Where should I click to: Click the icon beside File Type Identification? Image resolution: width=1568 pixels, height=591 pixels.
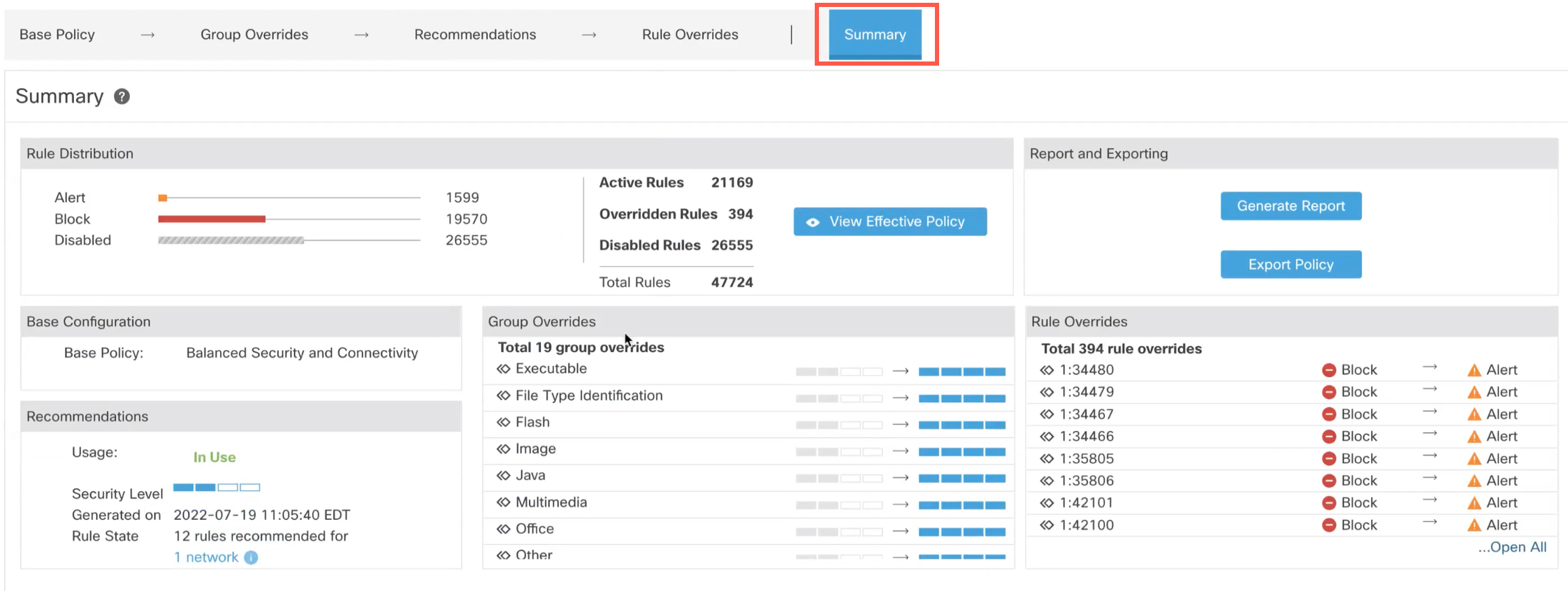503,395
